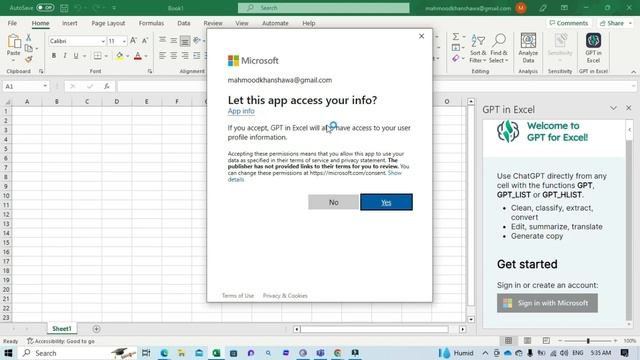The image size is (640, 360).
Task: Click the title bar Search box
Action: 324,8
